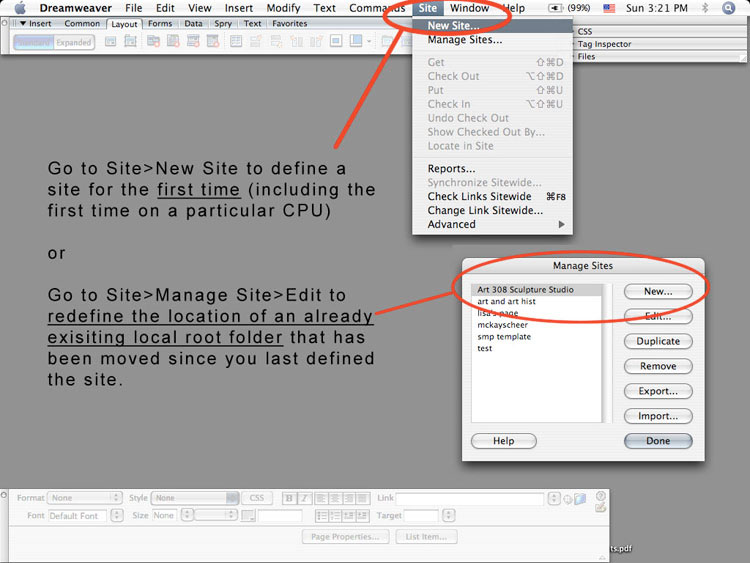Align text center in Properties panel

335,498
